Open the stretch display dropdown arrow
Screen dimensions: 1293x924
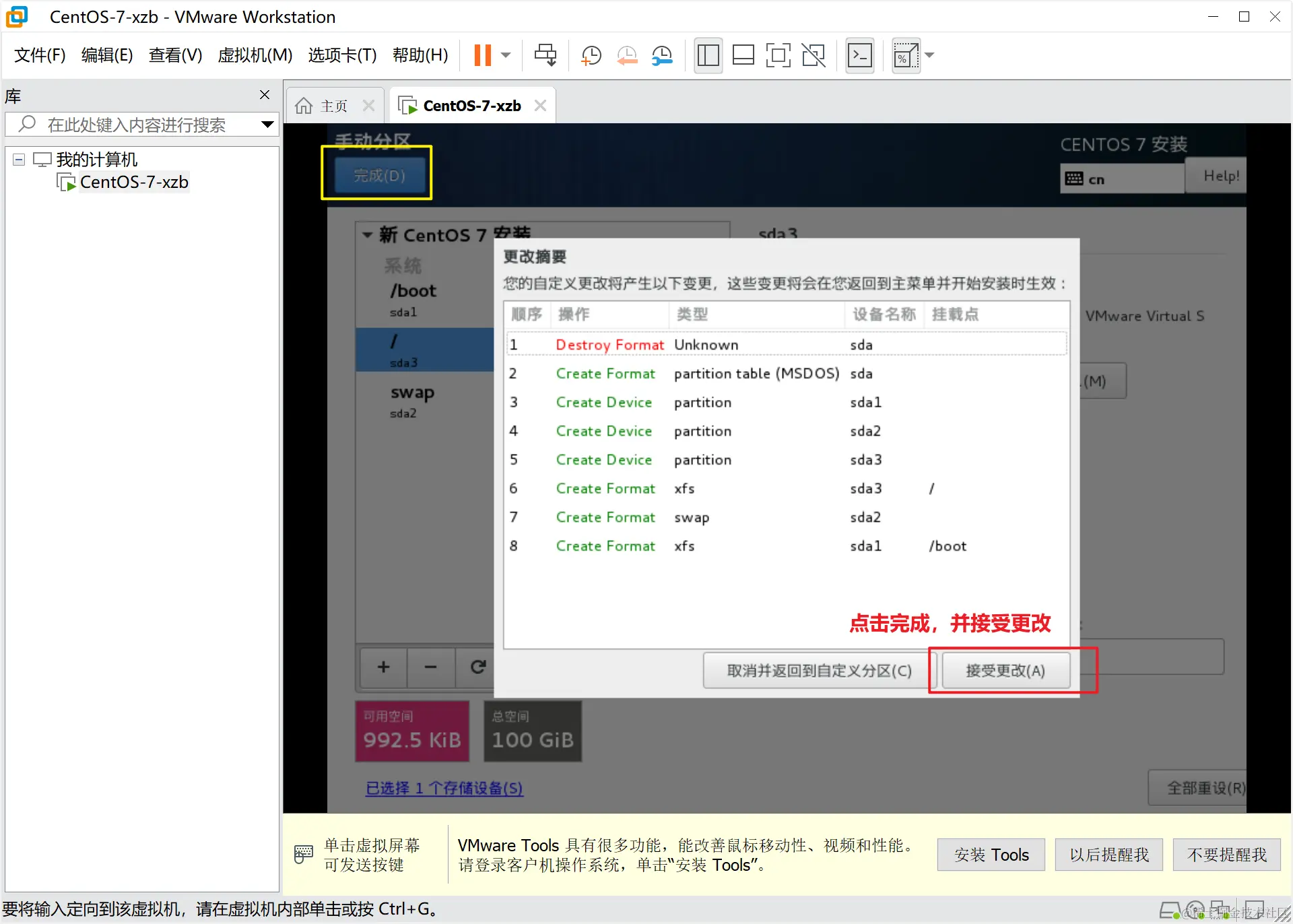(929, 55)
